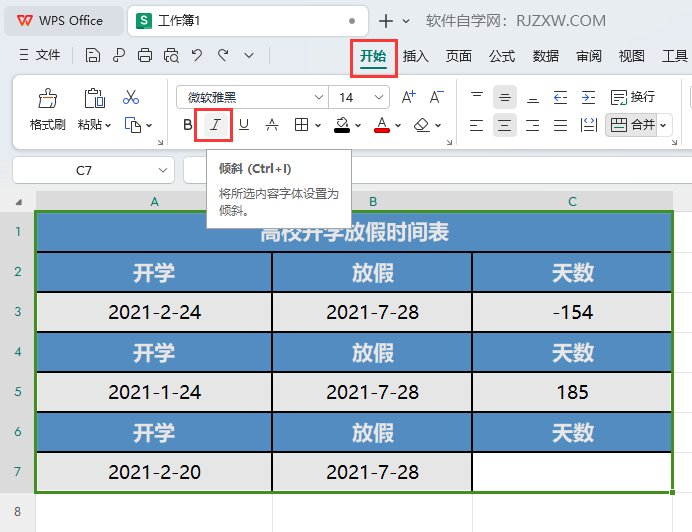This screenshot has height=532, width=692.
Task: Align cell text to the left
Action: click(477, 126)
